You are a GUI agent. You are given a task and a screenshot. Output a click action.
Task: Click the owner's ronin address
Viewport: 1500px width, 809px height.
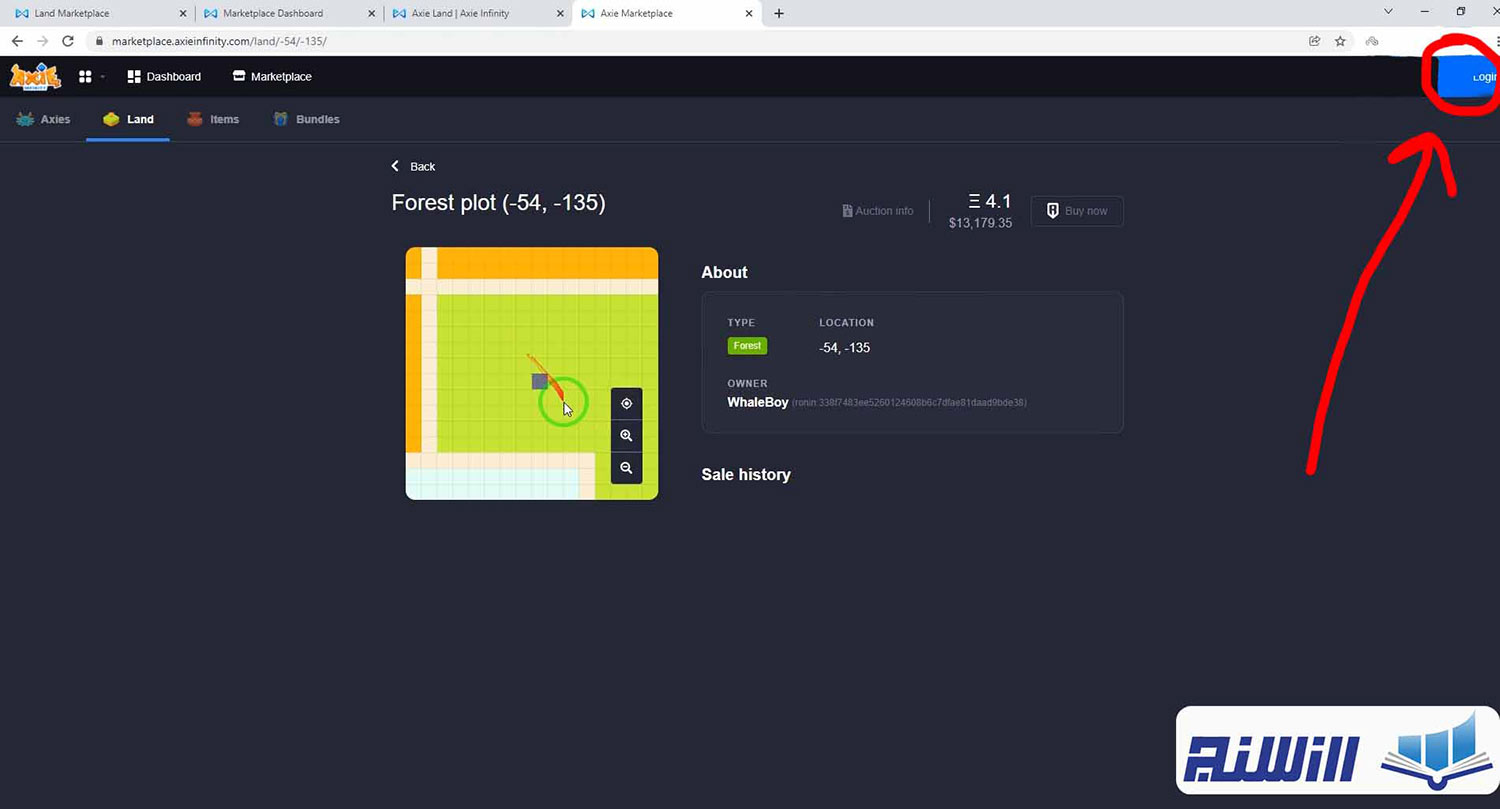point(909,403)
